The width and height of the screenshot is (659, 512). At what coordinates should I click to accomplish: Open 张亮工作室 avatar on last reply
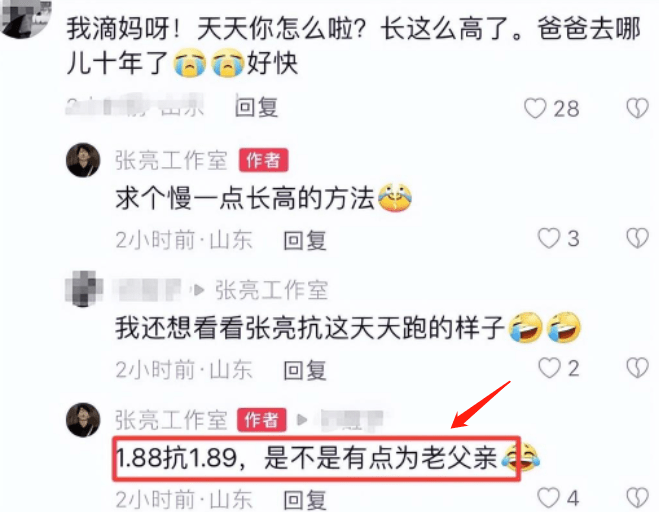pyautogui.click(x=83, y=420)
